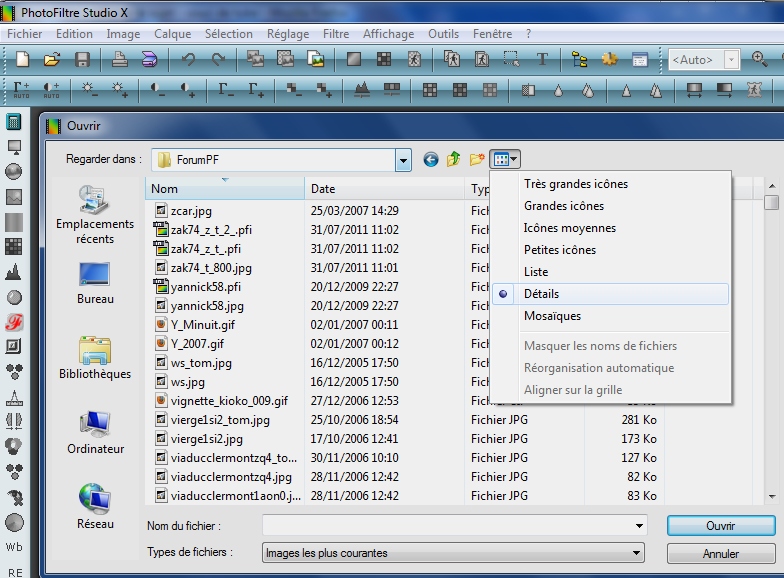Click the Auto levels icon
The width and height of the screenshot is (784, 578).
tap(21, 90)
